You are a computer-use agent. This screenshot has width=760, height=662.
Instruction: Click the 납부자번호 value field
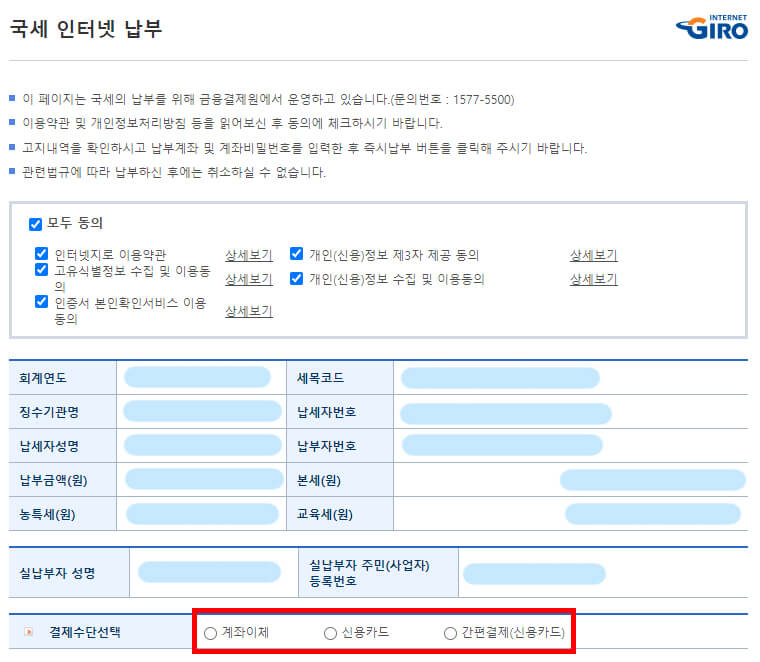tap(502, 445)
